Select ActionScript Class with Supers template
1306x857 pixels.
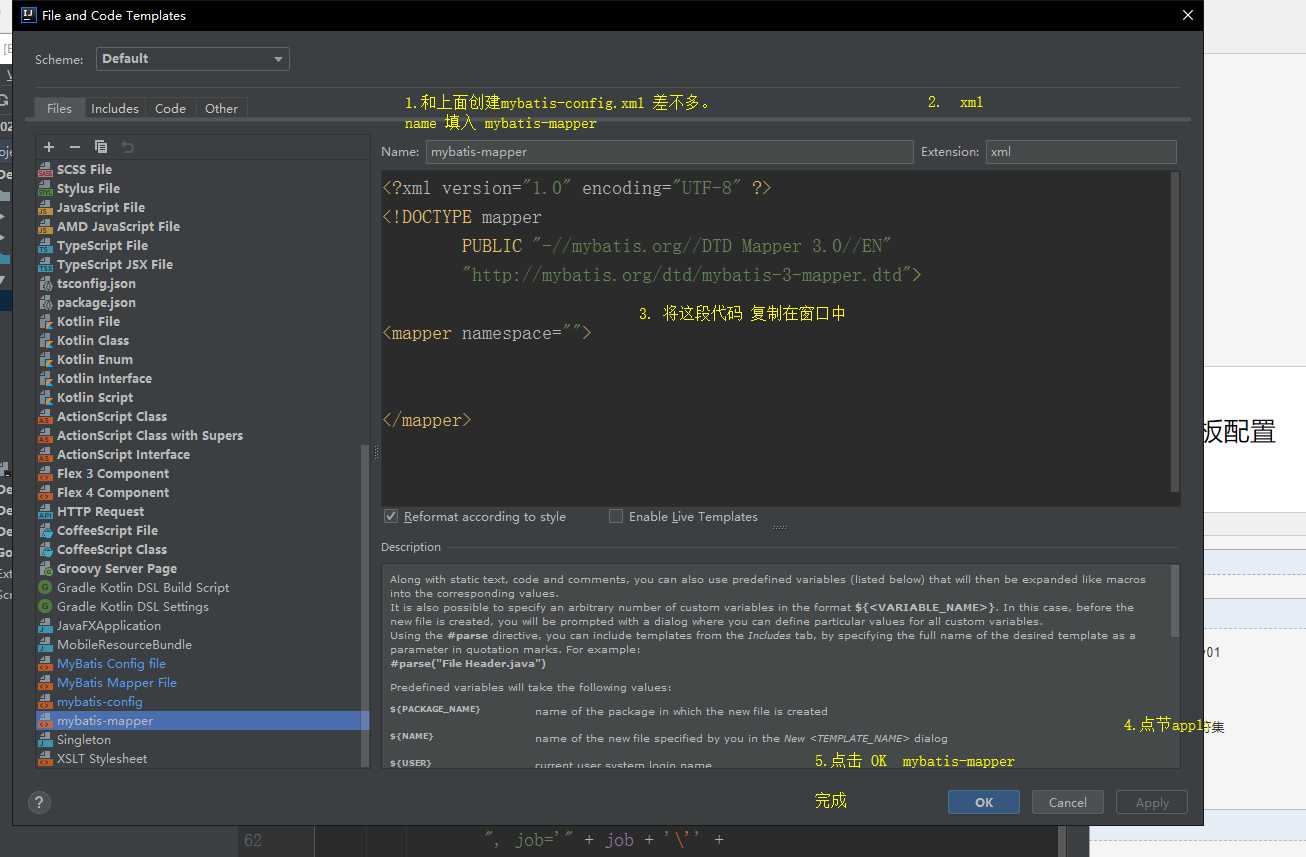pos(203,436)
